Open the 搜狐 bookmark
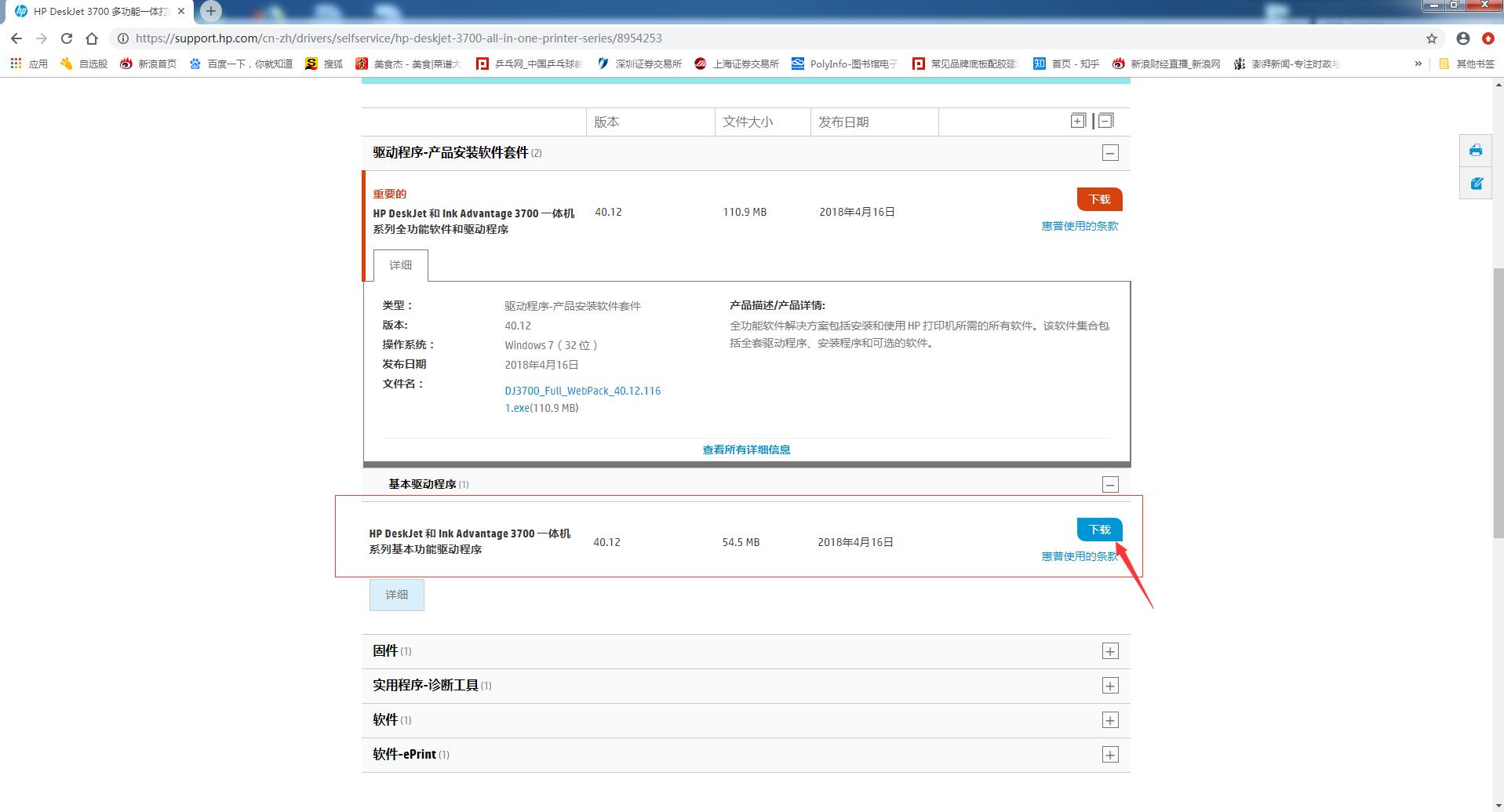This screenshot has height=812, width=1504. 324,64
